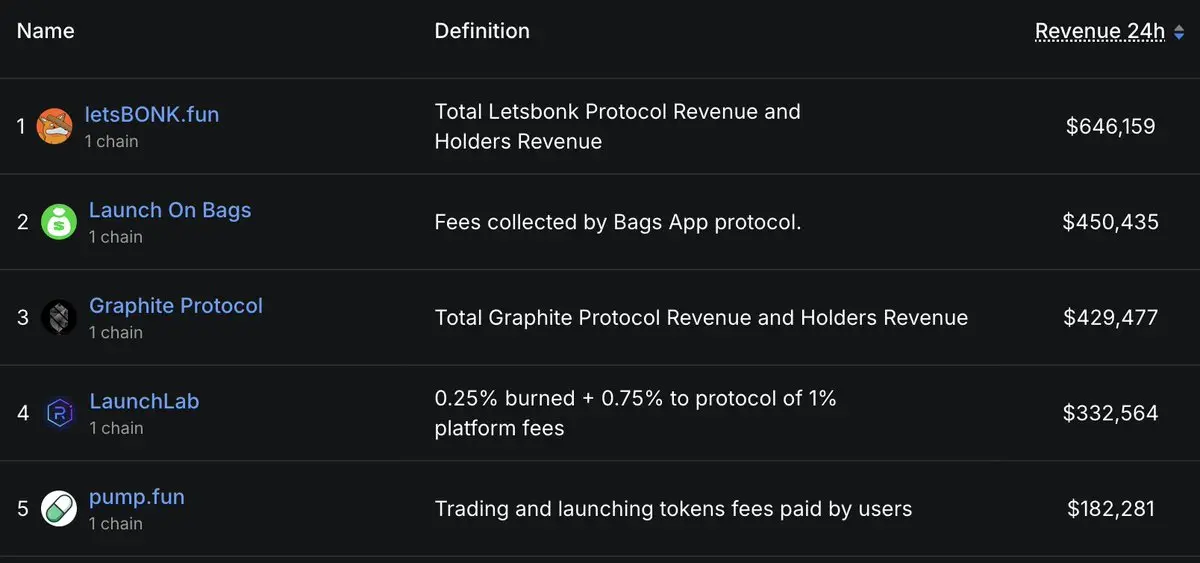
Task: Click the Definition column header
Action: pos(482,31)
